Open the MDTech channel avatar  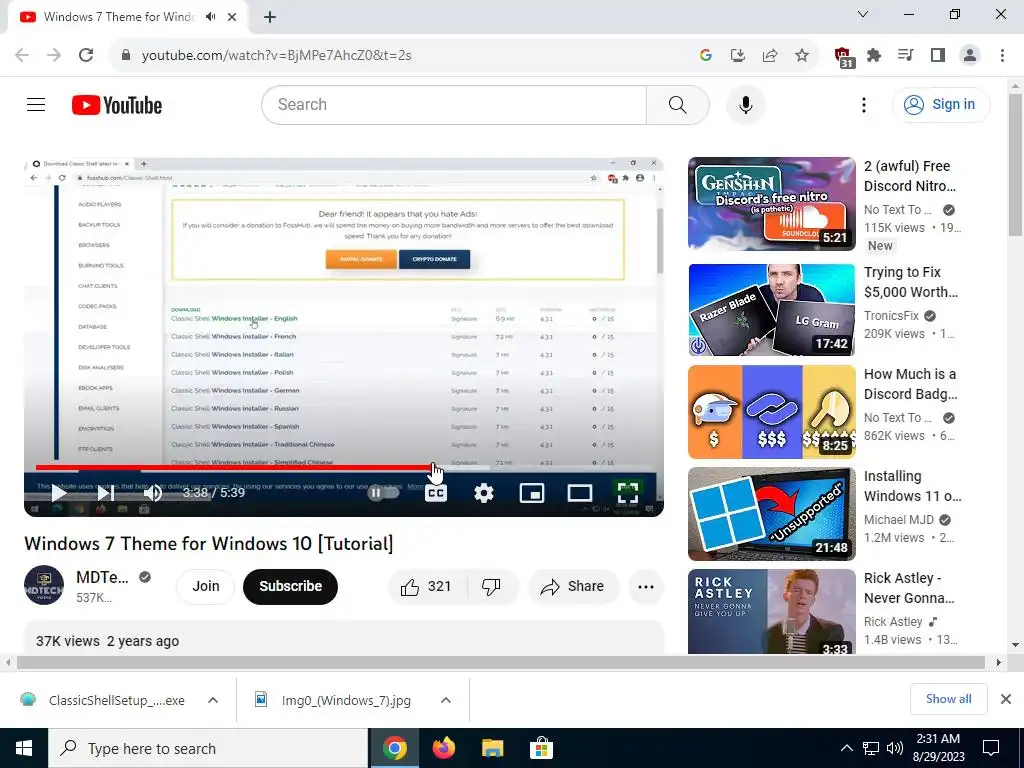[x=44, y=585]
